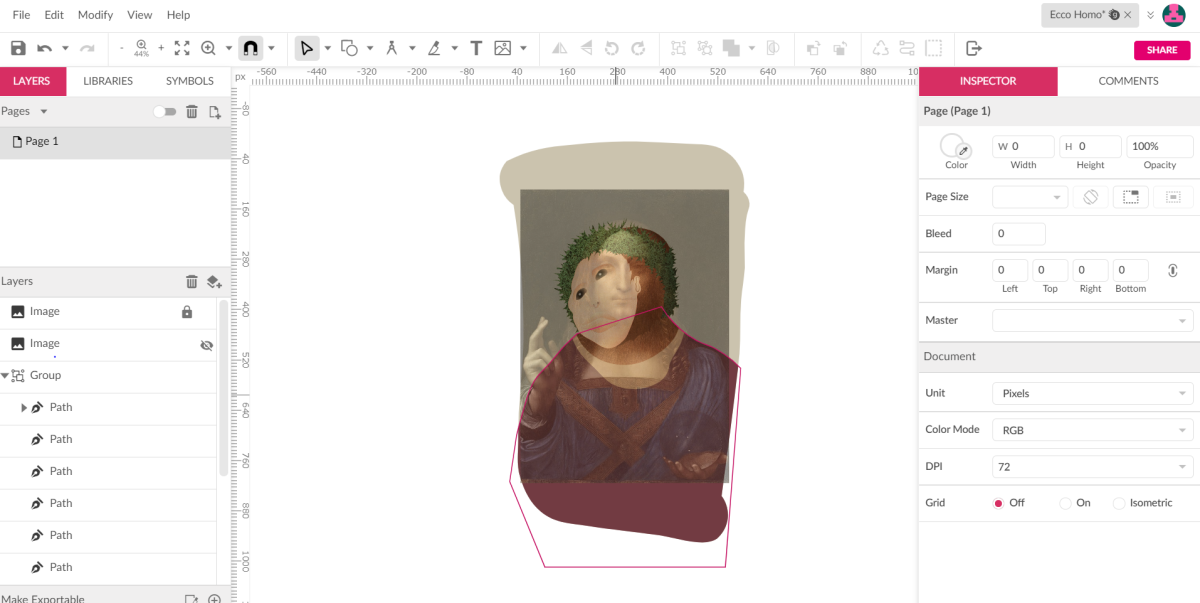The image size is (1200, 603).
Task: Click the Bleed input field
Action: (1019, 234)
